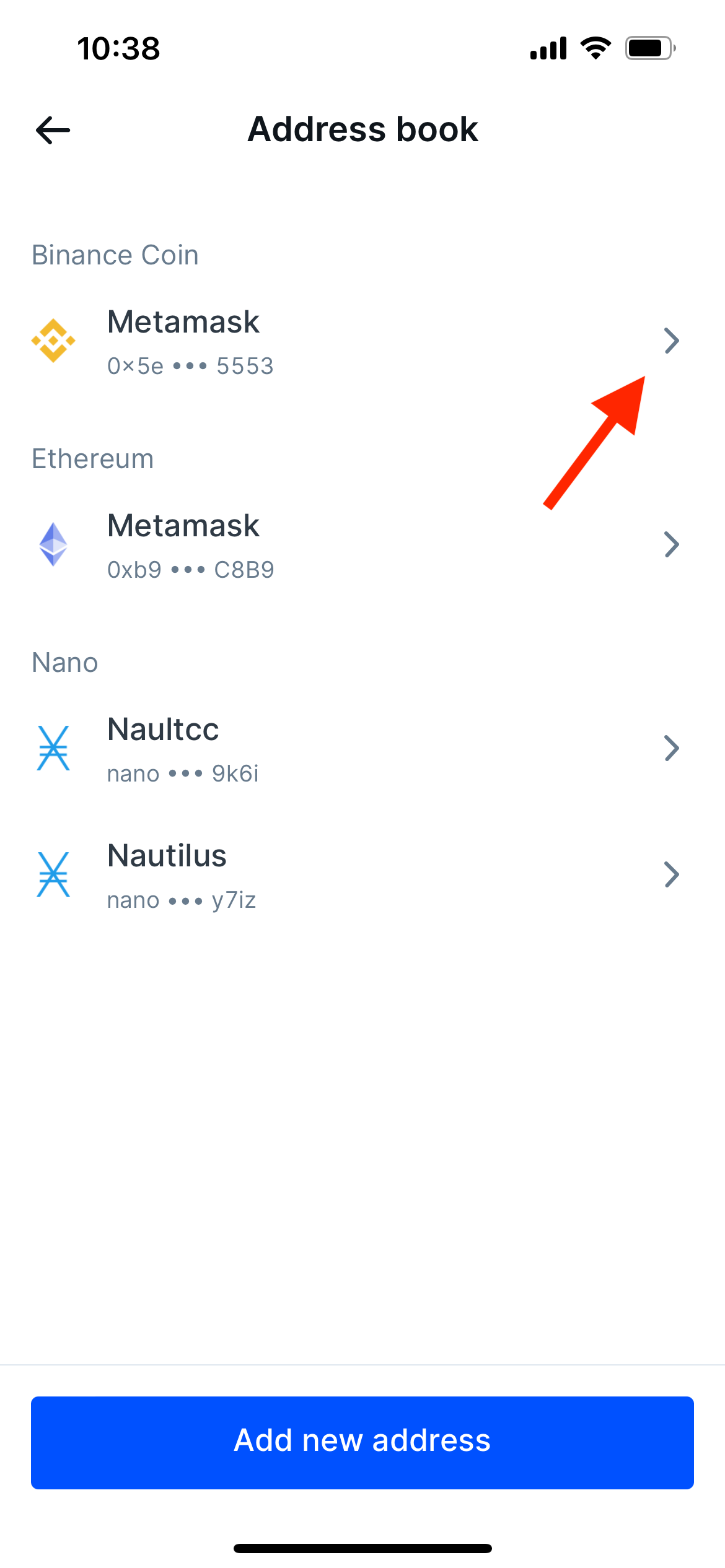Tap the battery status icon
This screenshot has width=725, height=1568.
pyautogui.click(x=650, y=48)
